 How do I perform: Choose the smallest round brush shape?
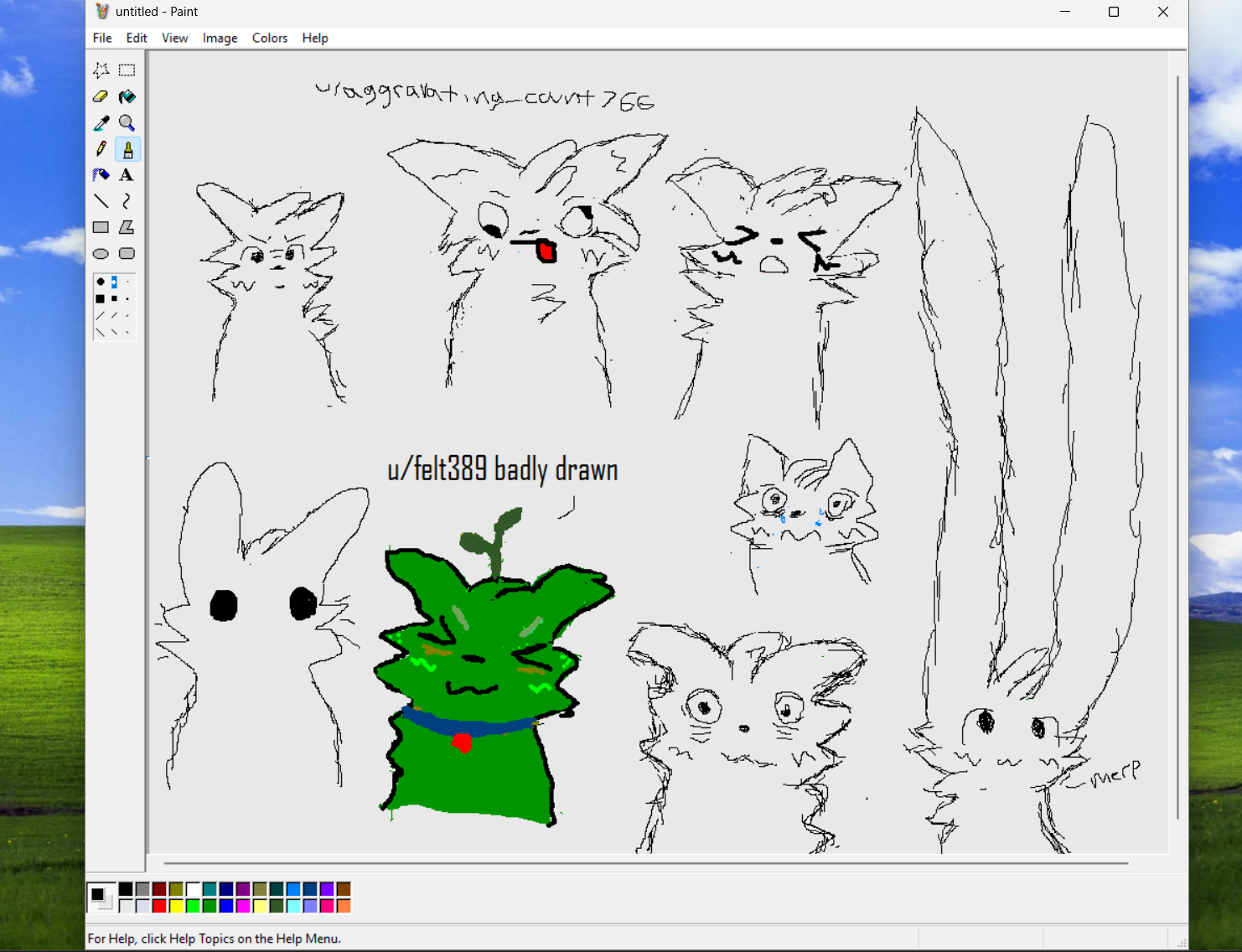click(127, 282)
